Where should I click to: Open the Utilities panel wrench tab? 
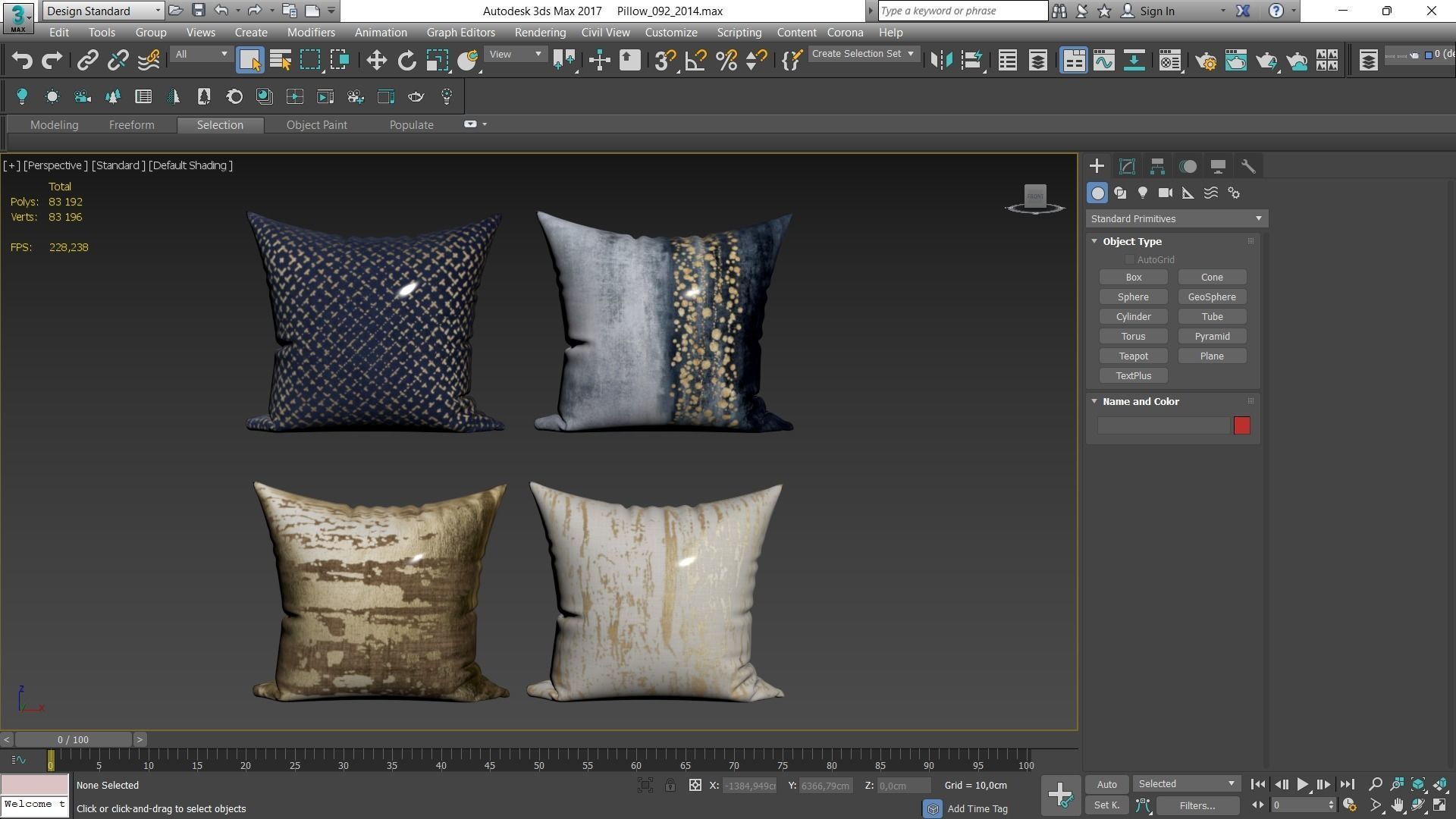coord(1248,166)
